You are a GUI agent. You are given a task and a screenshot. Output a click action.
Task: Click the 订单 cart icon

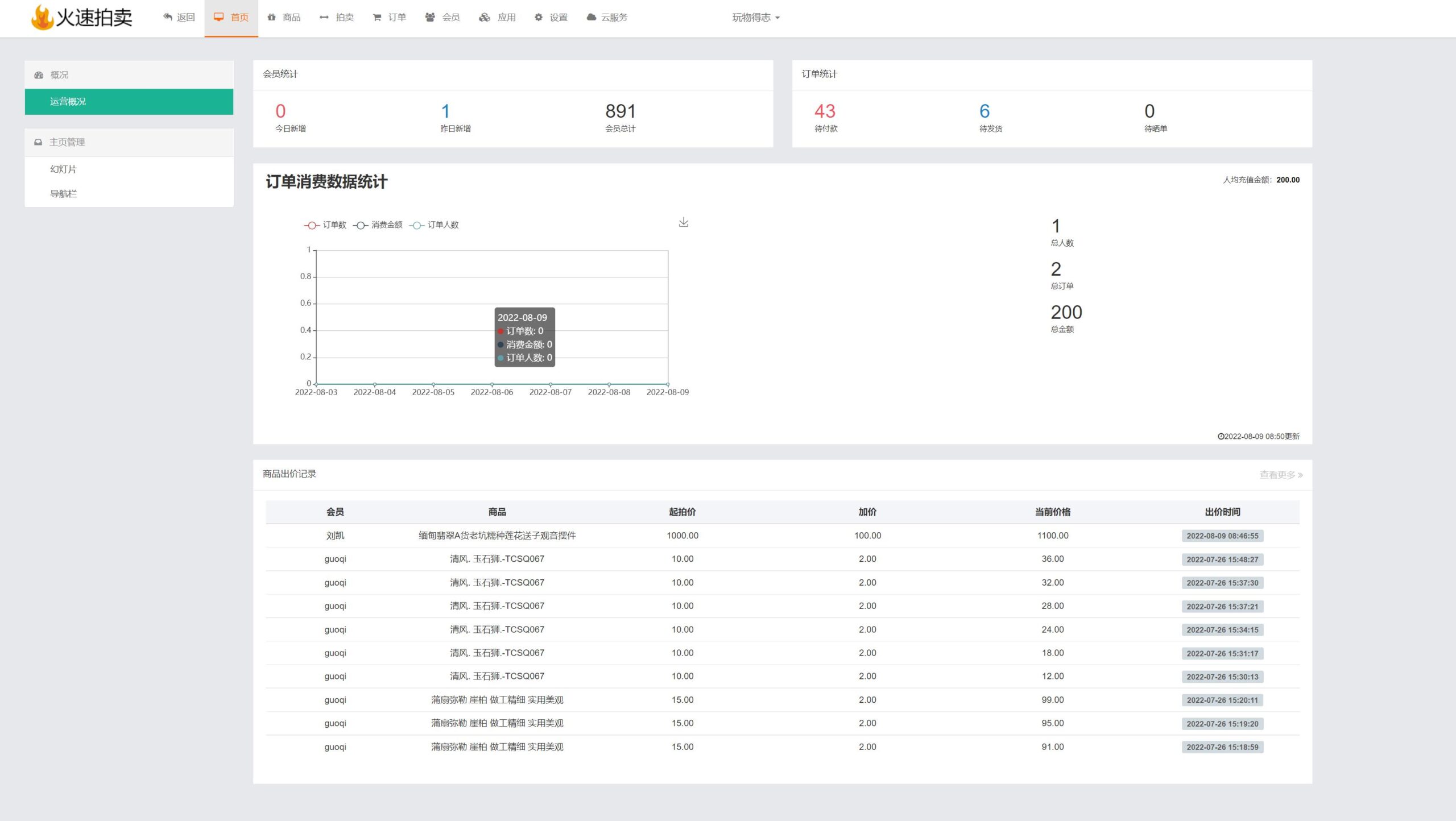pyautogui.click(x=377, y=17)
